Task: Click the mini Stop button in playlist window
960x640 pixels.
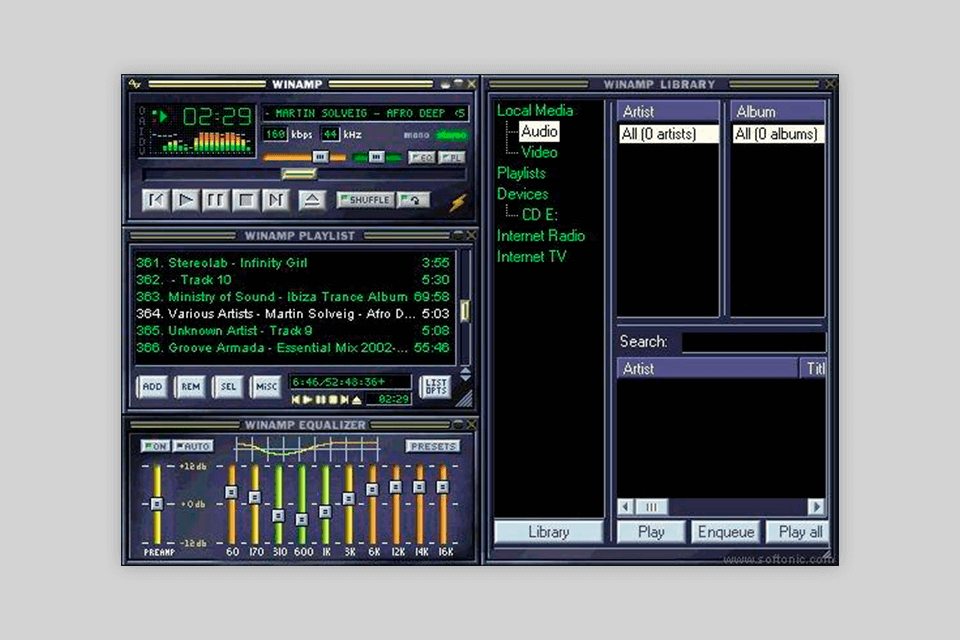Action: pos(332,400)
